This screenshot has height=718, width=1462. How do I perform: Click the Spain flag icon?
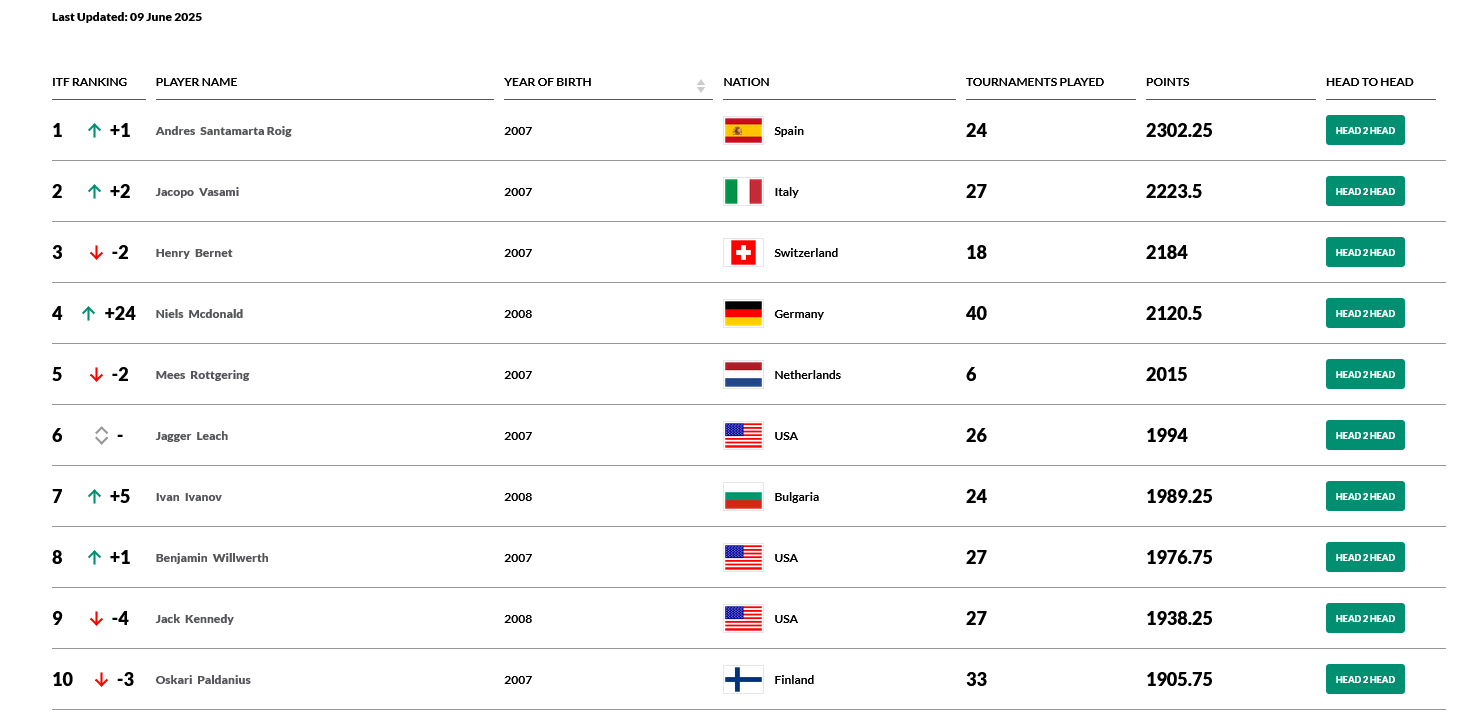743,131
